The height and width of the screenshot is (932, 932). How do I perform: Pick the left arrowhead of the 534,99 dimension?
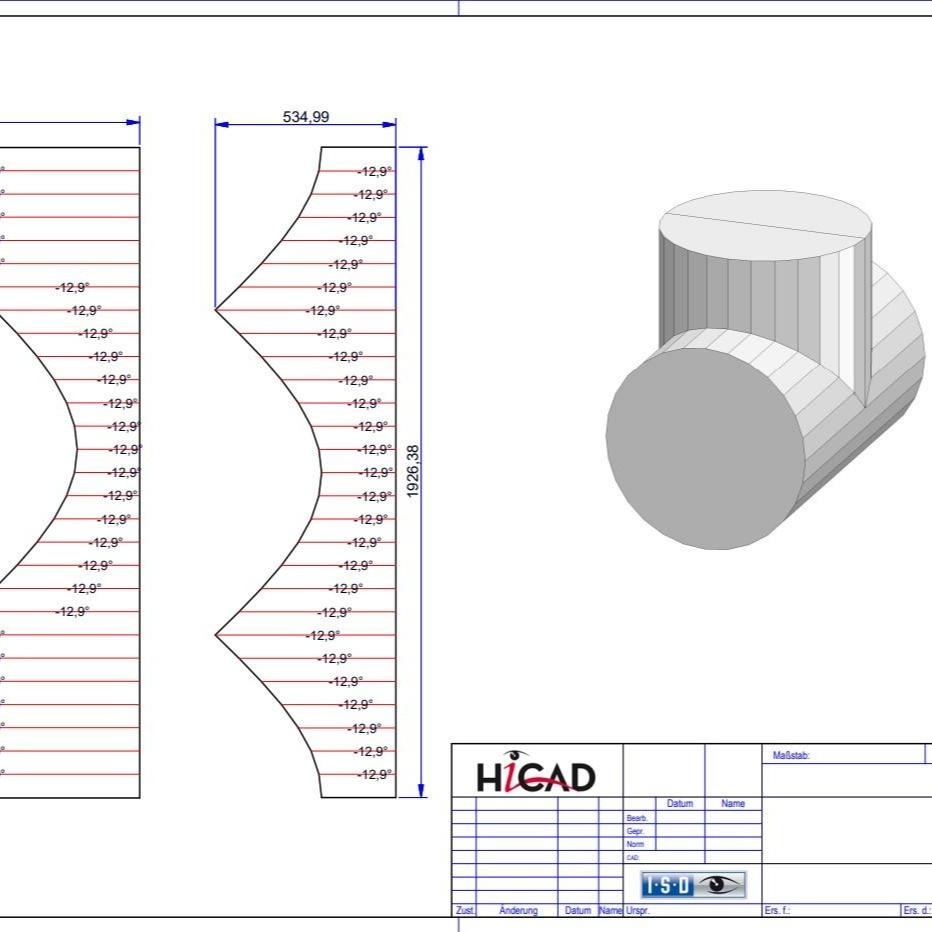pos(222,125)
